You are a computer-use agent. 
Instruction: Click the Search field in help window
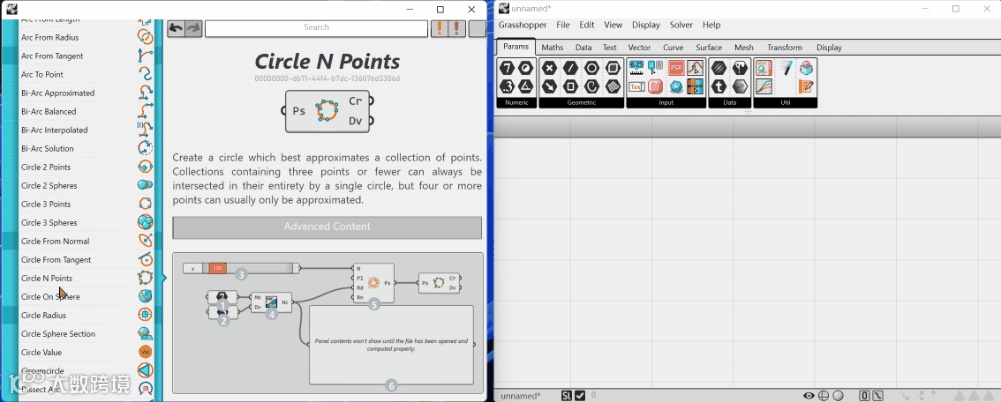(x=316, y=28)
